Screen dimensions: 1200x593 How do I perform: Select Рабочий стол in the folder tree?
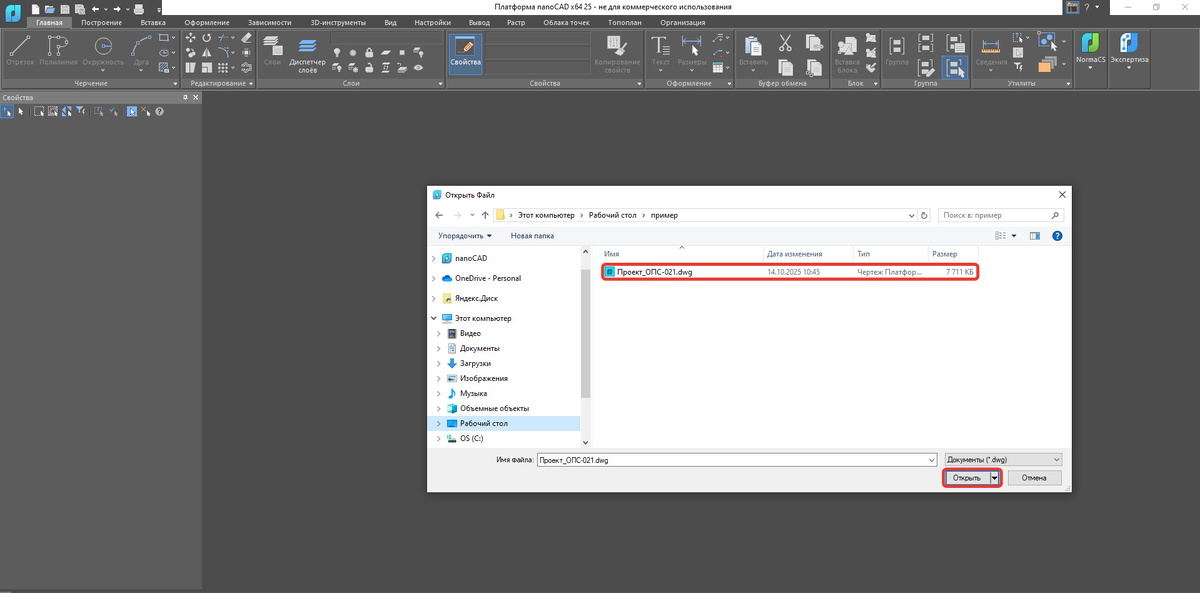(x=483, y=424)
